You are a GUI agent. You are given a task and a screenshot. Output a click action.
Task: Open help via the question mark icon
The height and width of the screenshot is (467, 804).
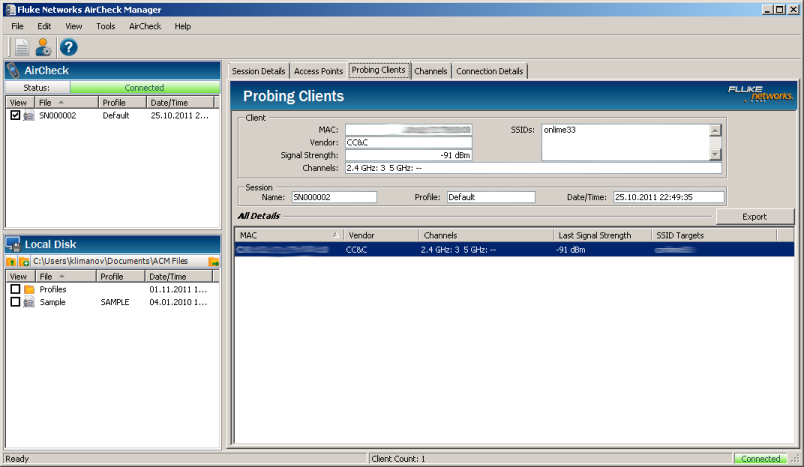(x=68, y=48)
